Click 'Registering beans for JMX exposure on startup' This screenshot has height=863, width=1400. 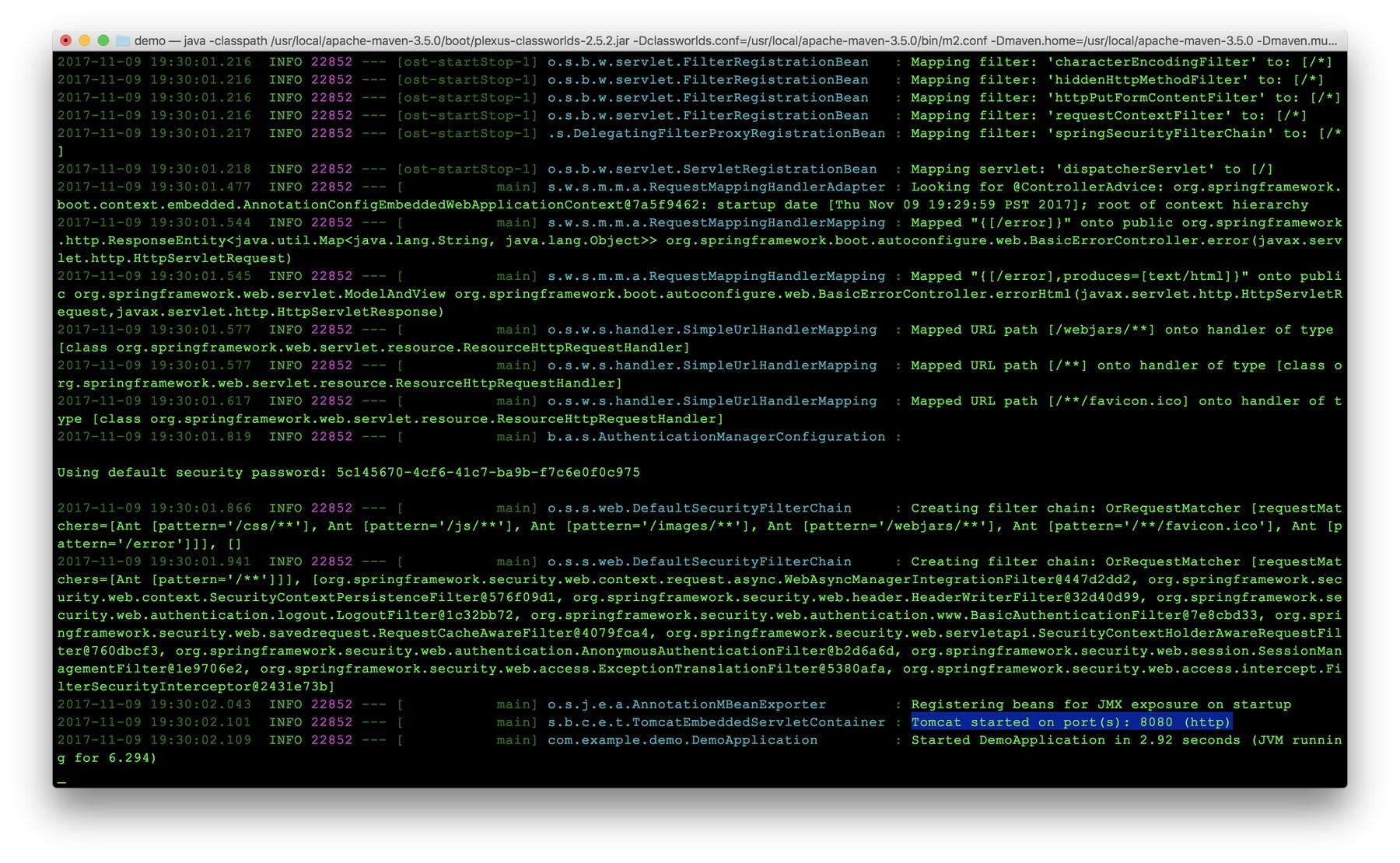[1100, 704]
